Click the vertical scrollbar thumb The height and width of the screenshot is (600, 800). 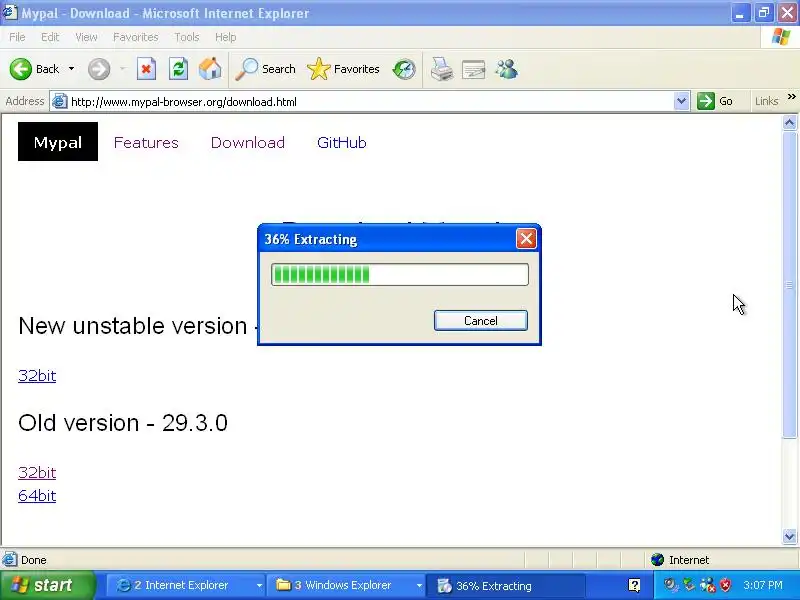point(789,284)
